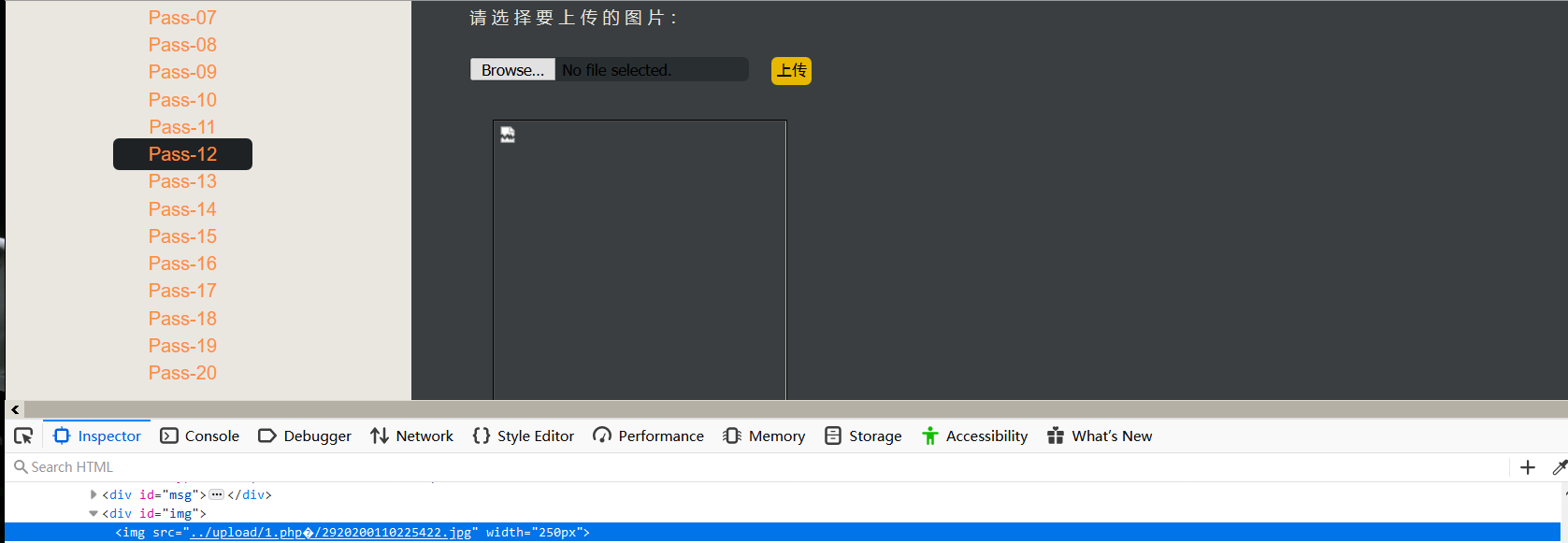Click the broken image icon
This screenshot has height=543, width=1568.
tap(508, 135)
